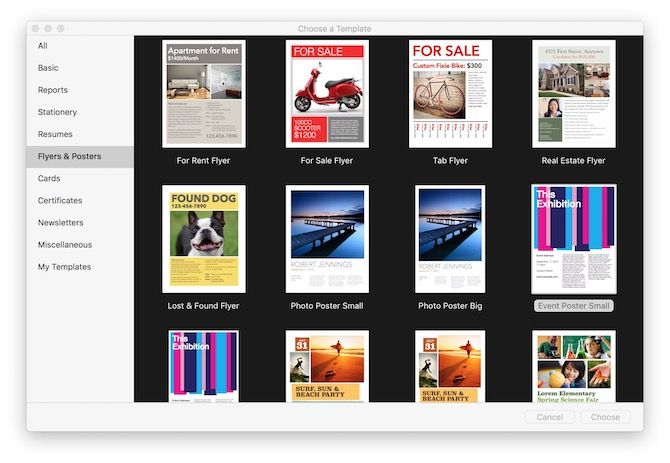Pick the bottom-row This Exhibition poster
Viewport: 670px width, 463px height.
pos(204,366)
